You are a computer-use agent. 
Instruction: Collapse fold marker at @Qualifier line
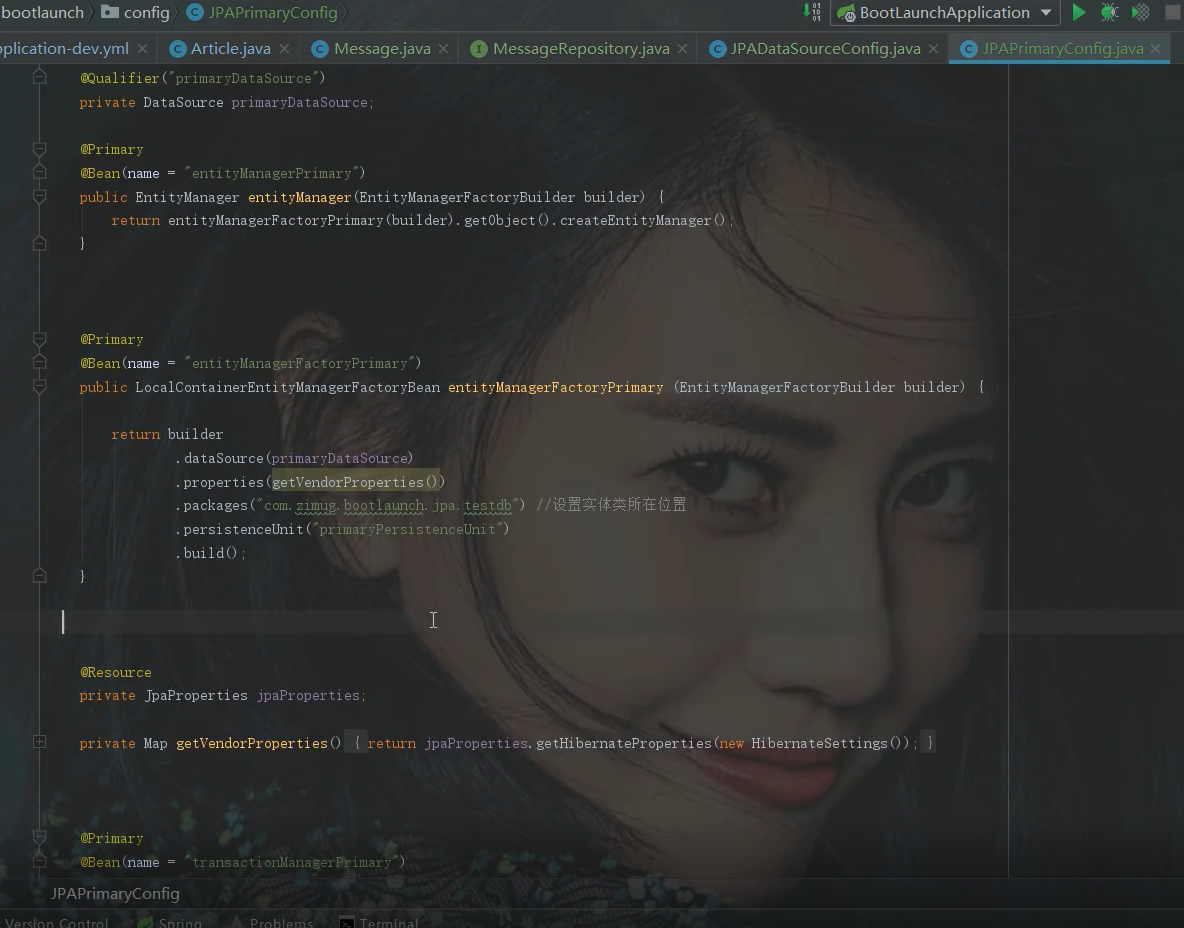click(40, 77)
